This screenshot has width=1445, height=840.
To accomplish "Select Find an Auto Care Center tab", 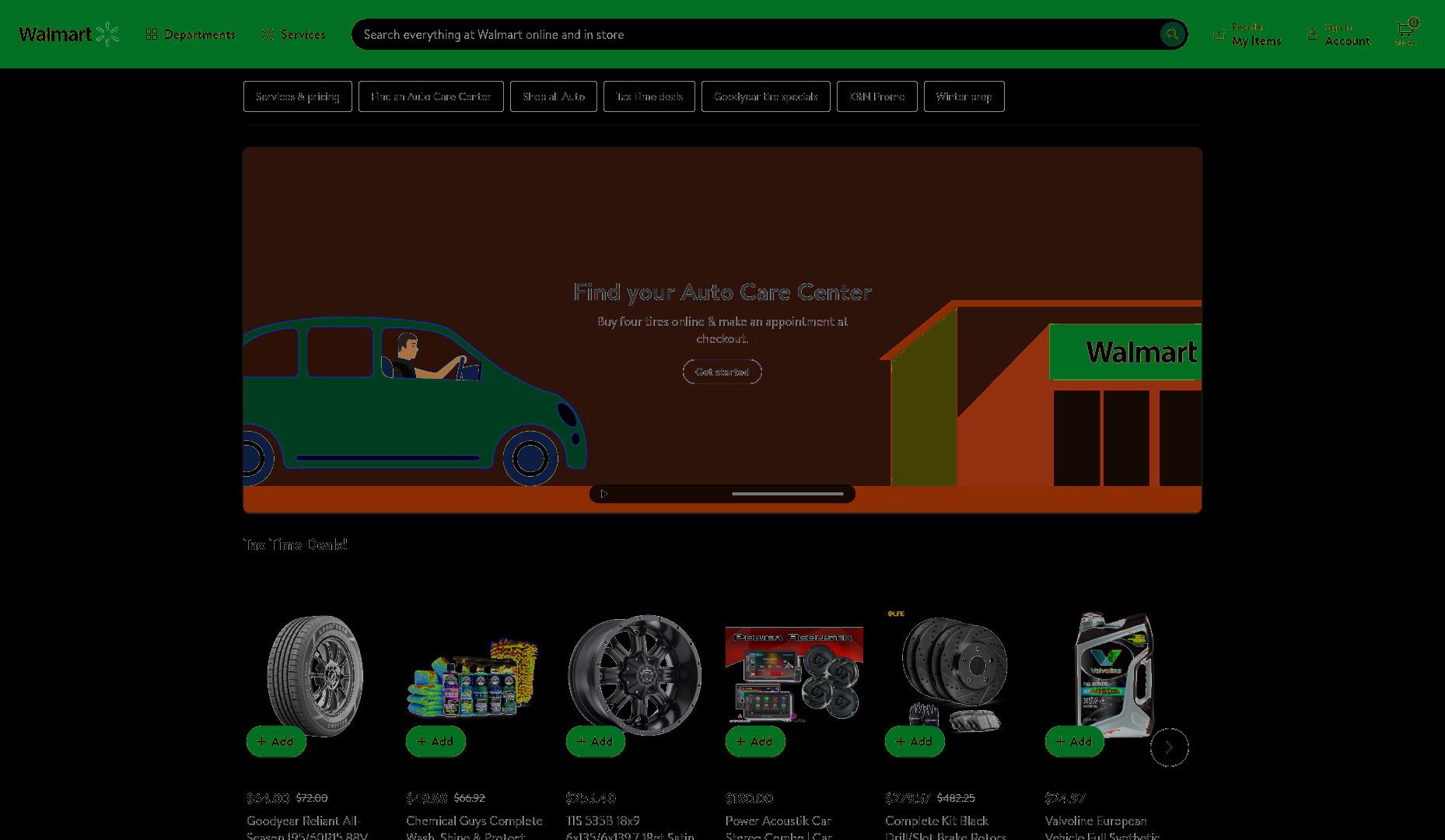I will pos(431,96).
